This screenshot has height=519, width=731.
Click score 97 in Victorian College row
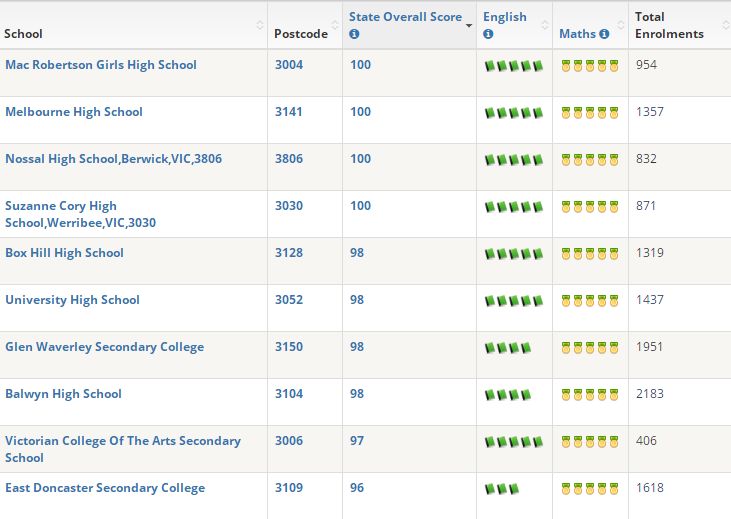click(357, 441)
